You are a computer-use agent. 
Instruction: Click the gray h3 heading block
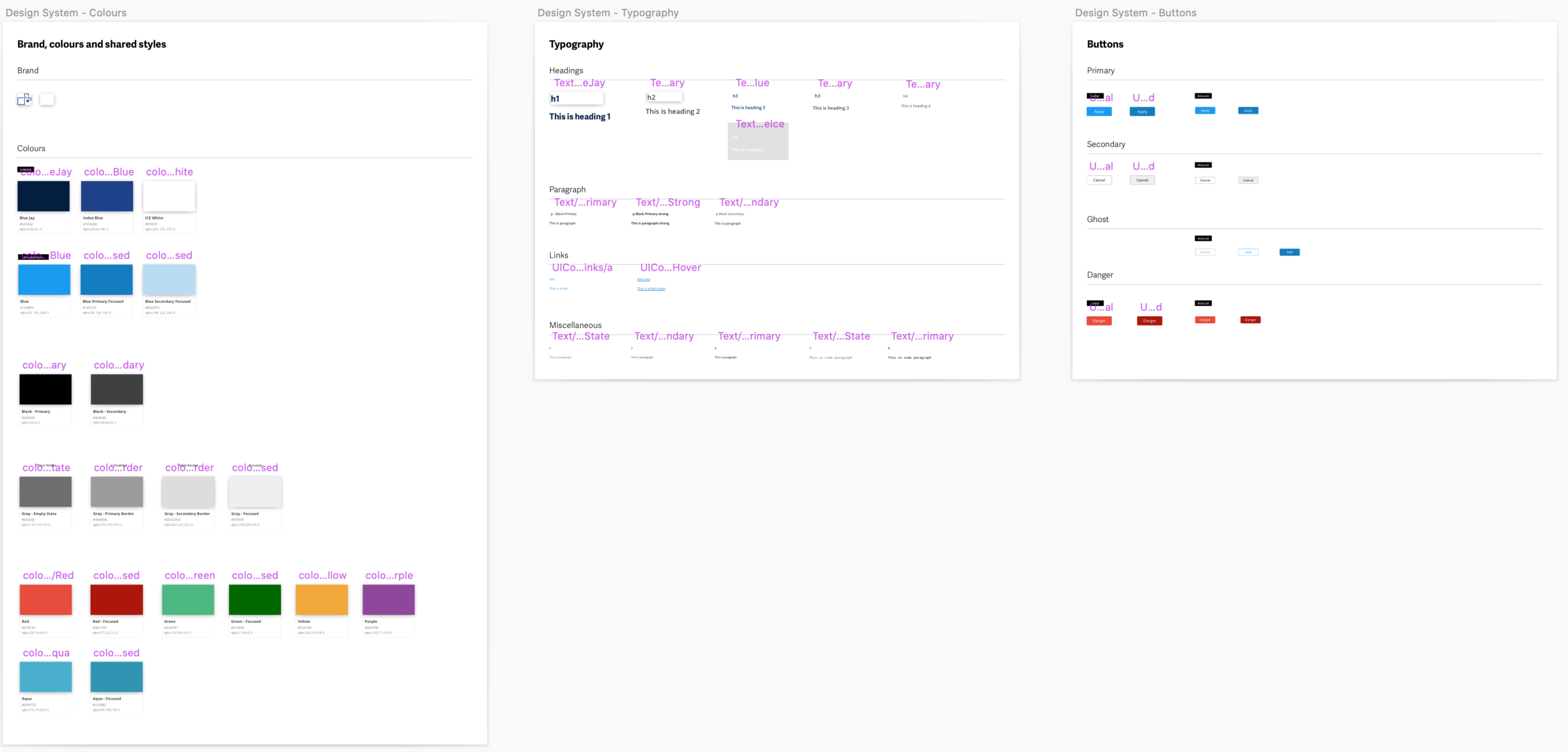coord(758,143)
